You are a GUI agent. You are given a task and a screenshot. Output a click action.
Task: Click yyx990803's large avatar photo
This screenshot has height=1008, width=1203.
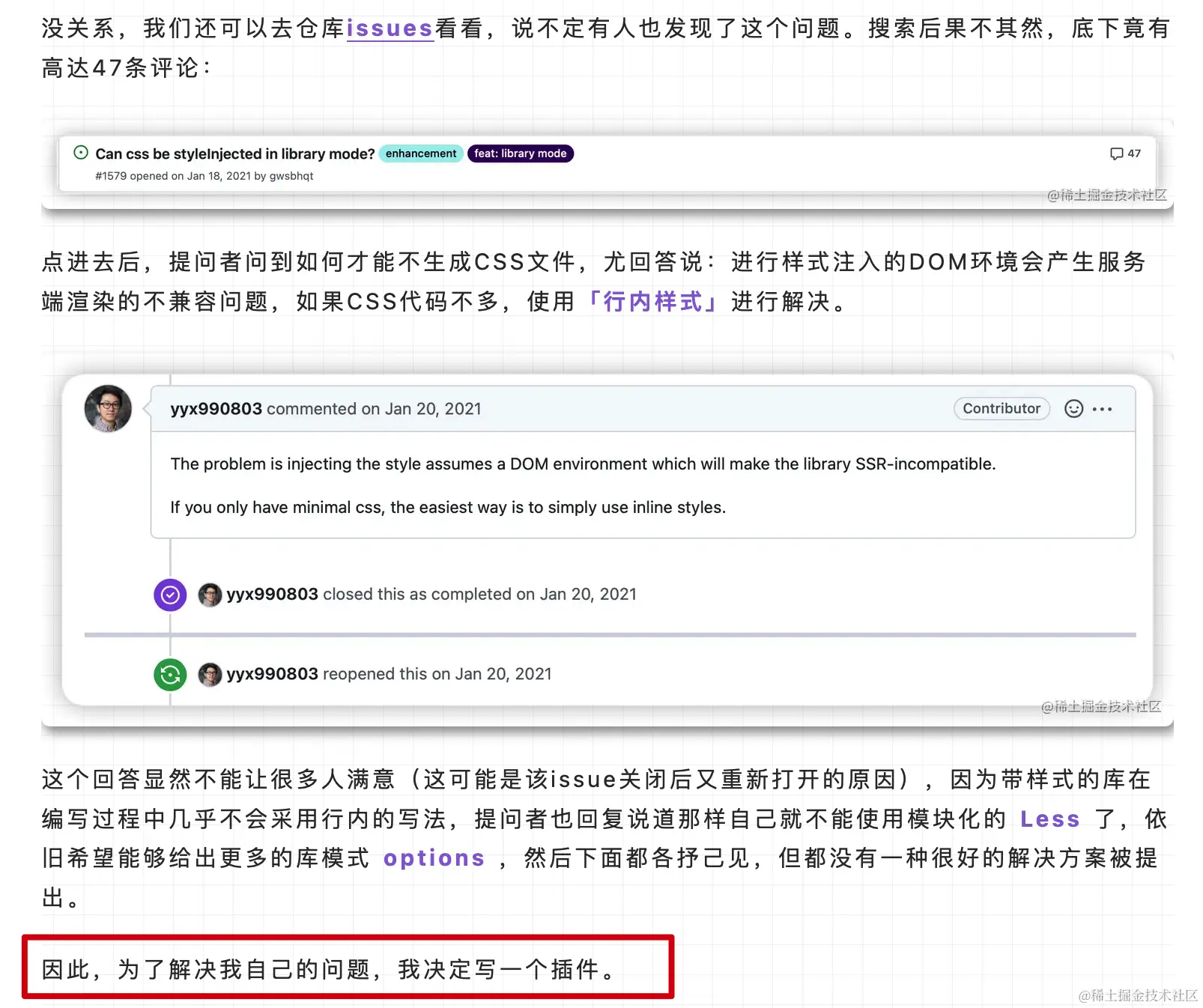click(108, 408)
